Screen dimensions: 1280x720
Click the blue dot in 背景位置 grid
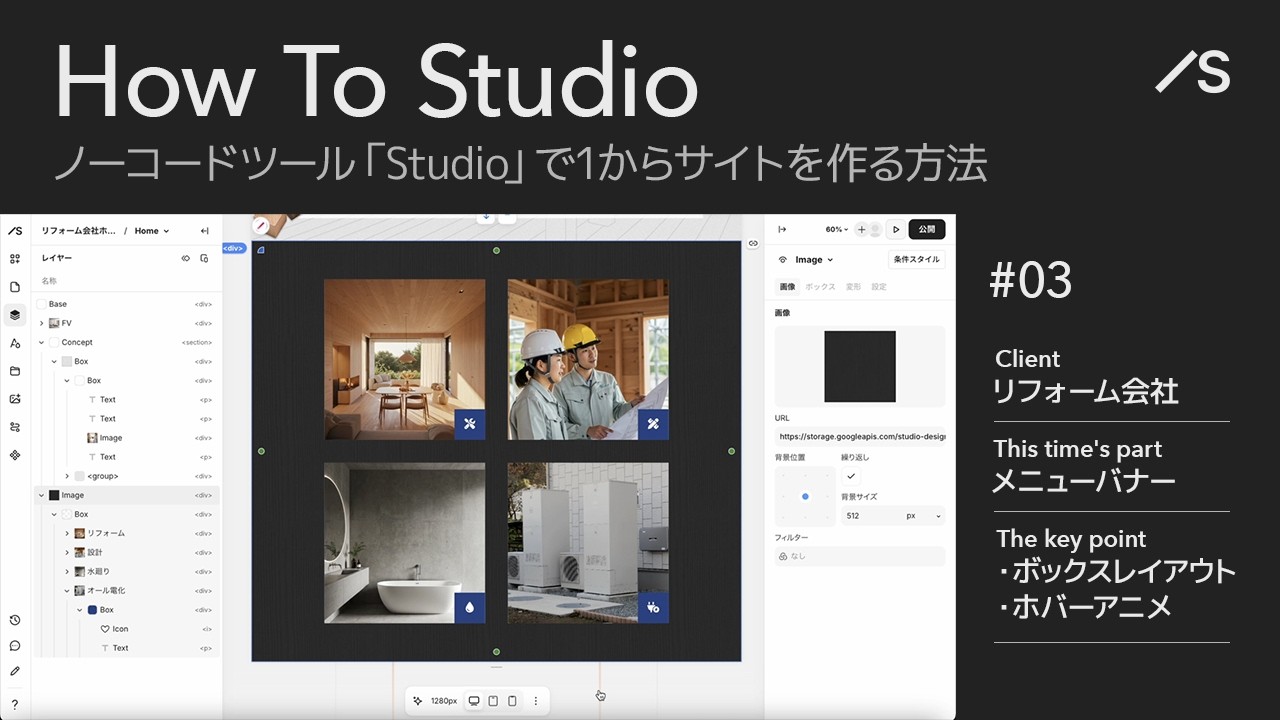[x=805, y=496]
